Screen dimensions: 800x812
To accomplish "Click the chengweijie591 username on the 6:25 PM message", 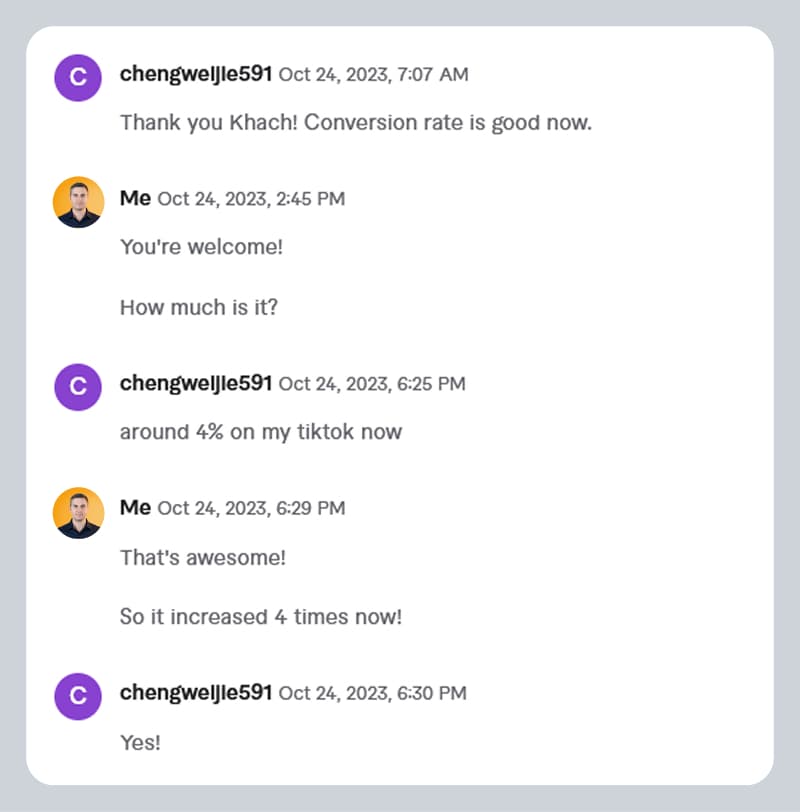I will tap(195, 383).
